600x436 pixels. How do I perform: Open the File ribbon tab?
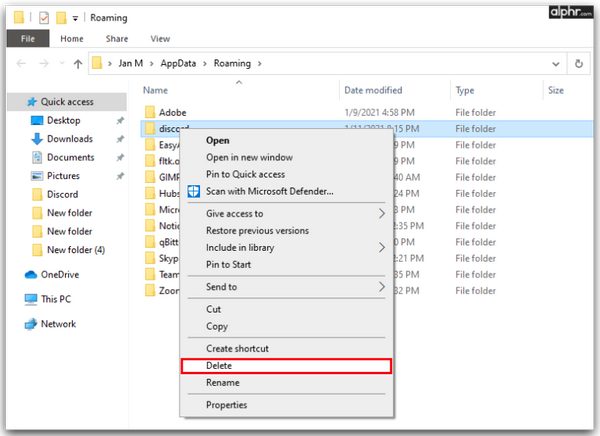pos(28,39)
